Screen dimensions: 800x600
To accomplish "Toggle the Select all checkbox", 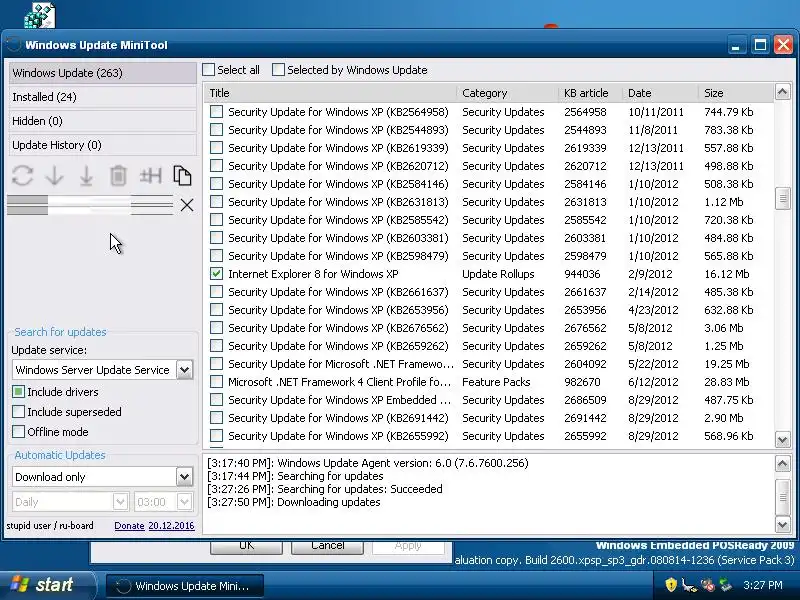I will [209, 70].
